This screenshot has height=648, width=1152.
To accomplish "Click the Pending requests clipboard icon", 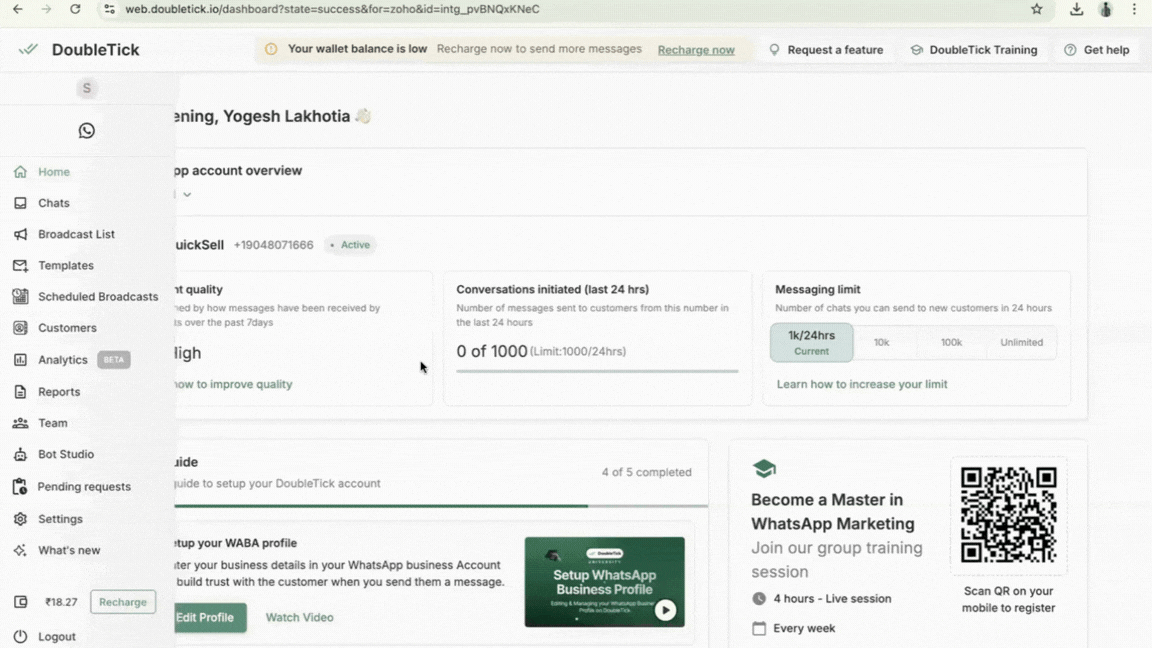I will 20,487.
